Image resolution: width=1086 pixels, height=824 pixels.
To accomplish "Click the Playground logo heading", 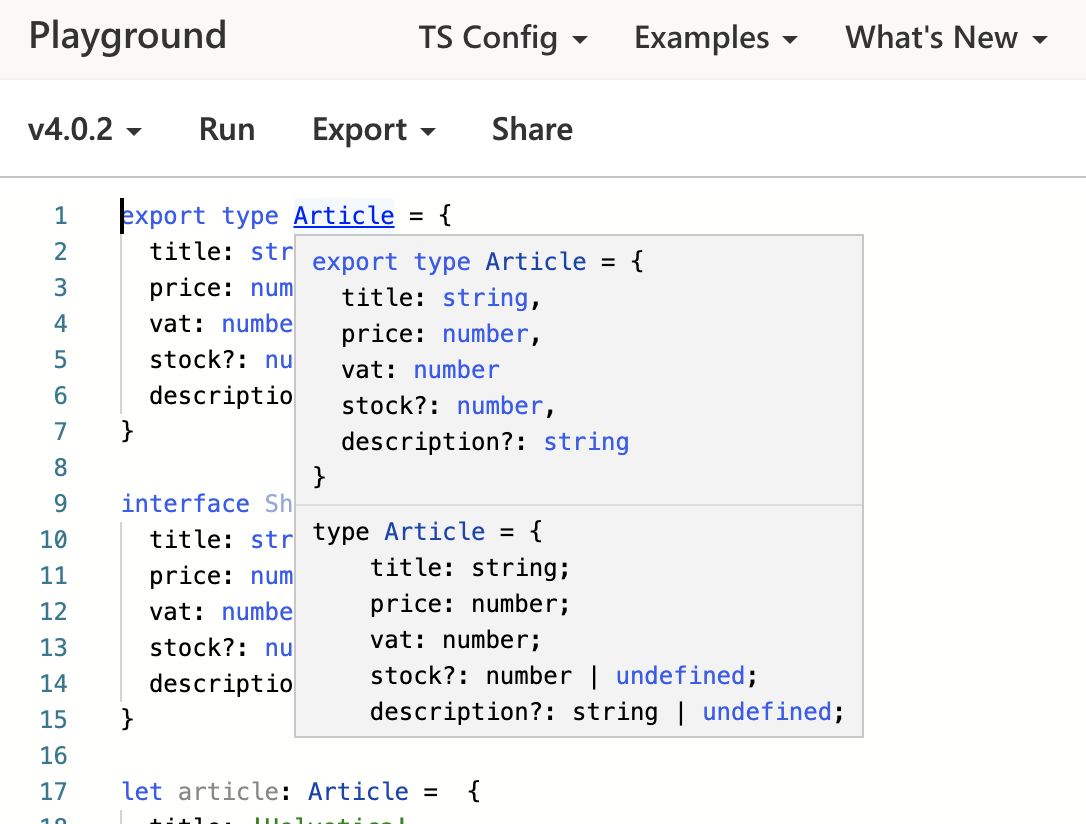I will click(127, 36).
